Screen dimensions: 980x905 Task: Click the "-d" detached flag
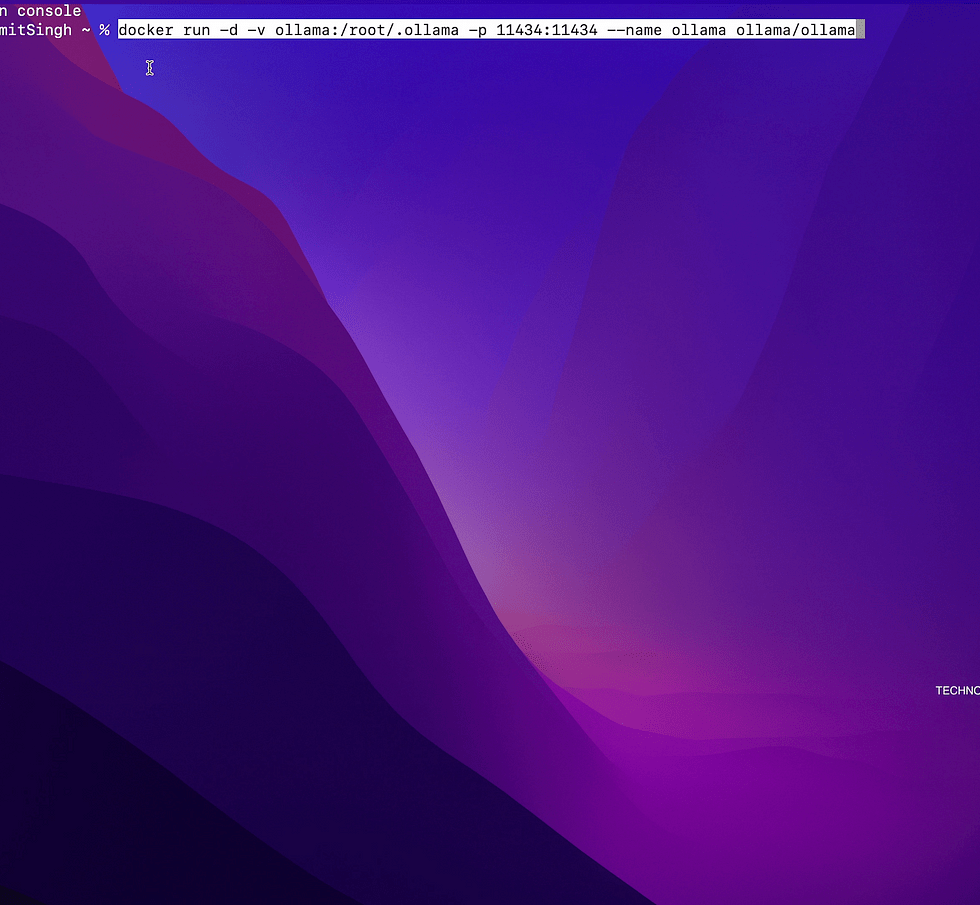[229, 30]
